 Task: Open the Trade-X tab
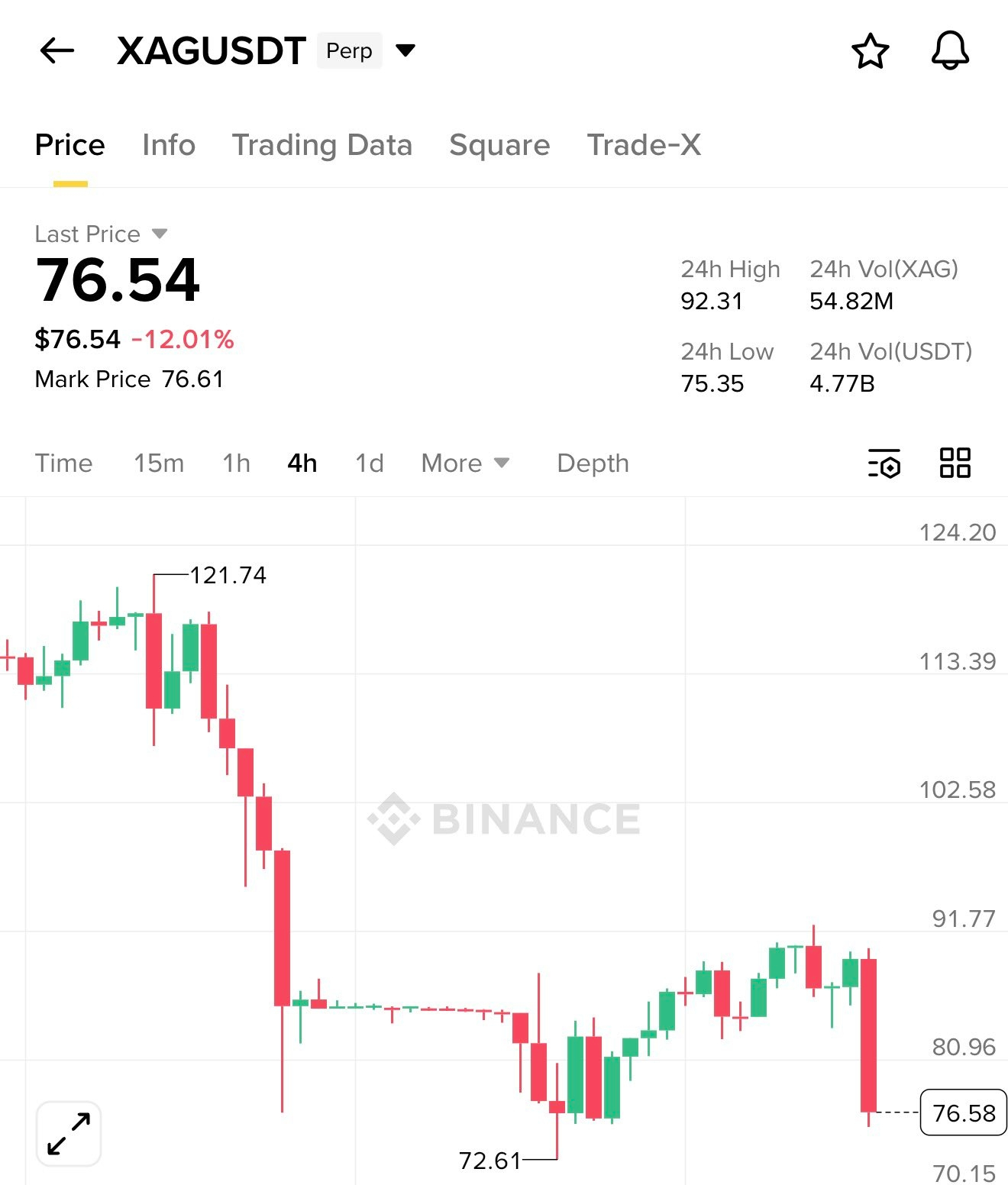pyautogui.click(x=644, y=145)
